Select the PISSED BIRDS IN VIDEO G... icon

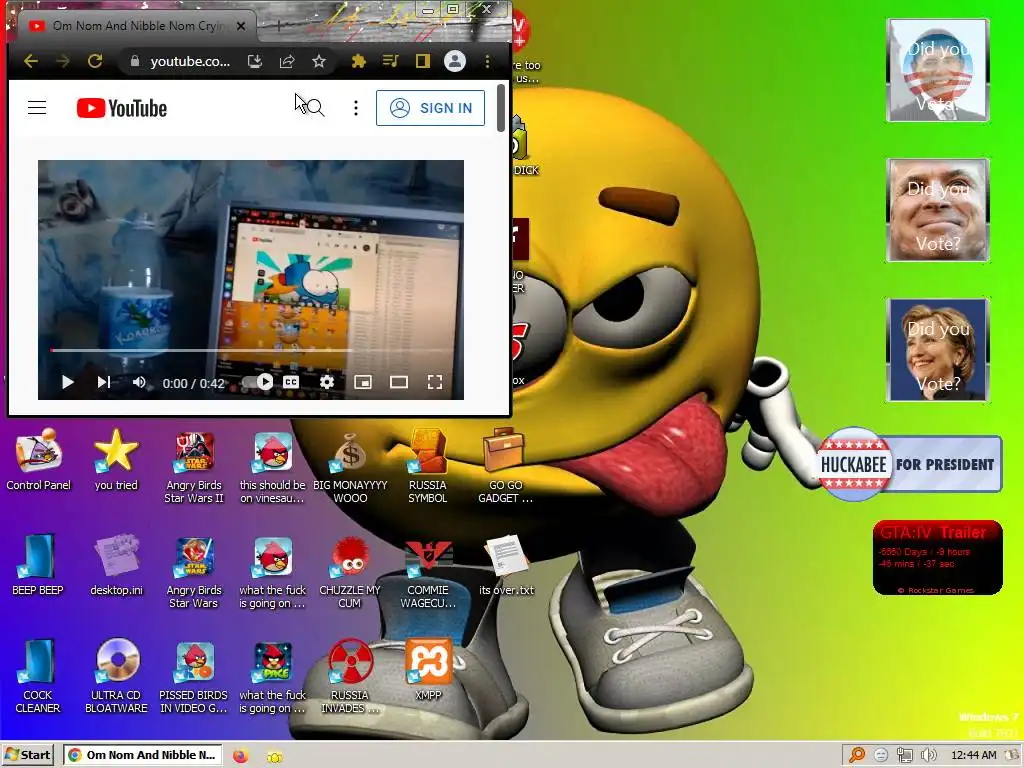[x=194, y=677]
